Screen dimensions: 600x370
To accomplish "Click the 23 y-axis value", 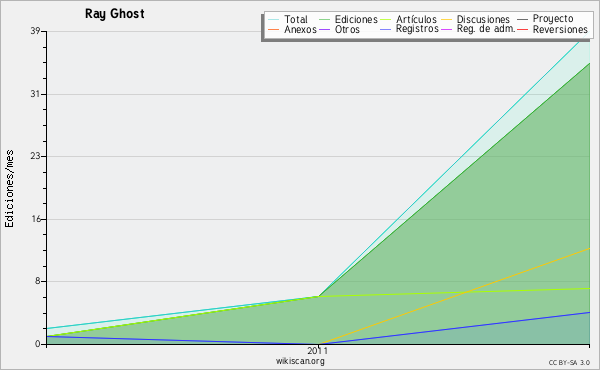I will click(36, 156).
